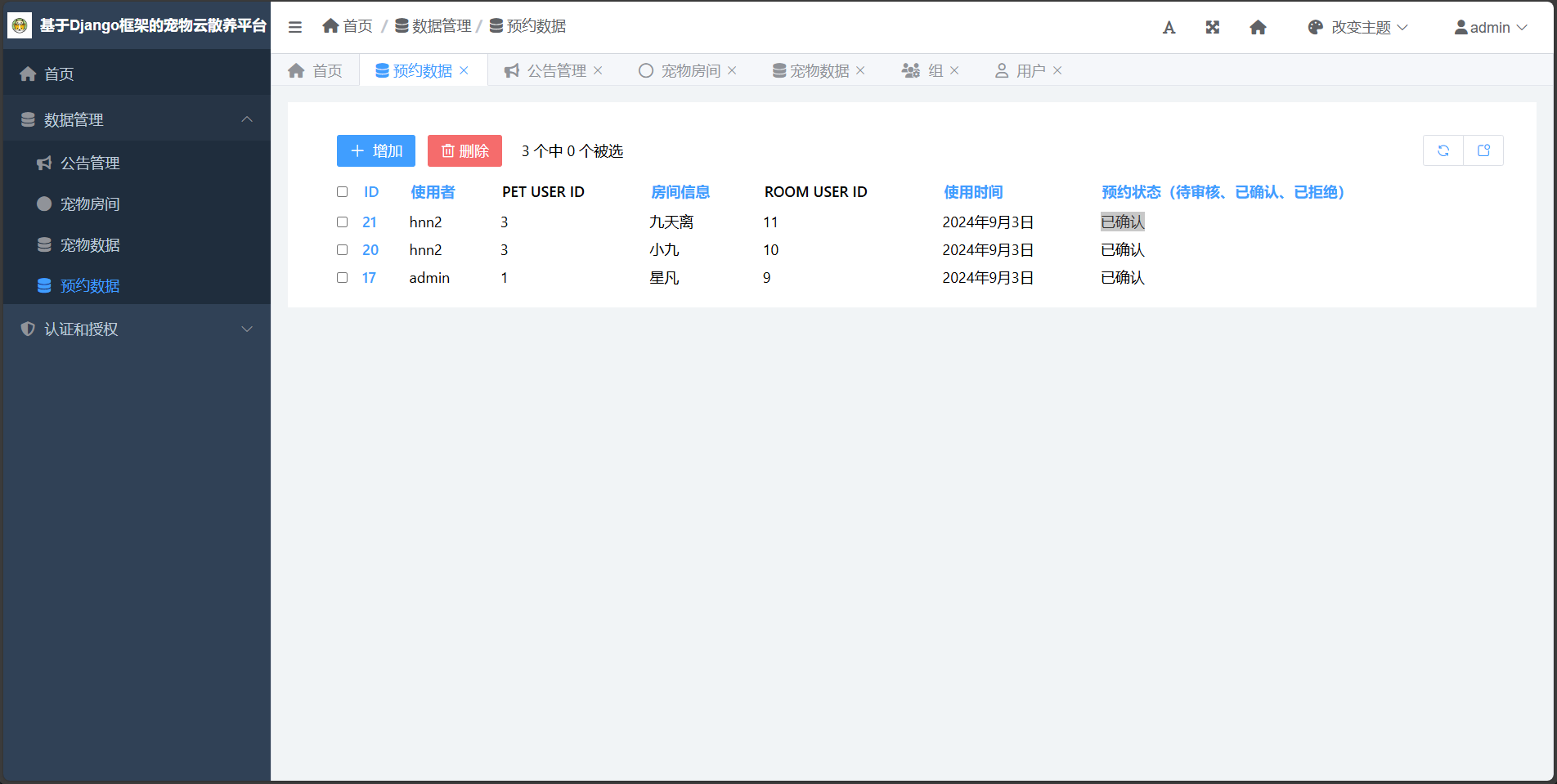
Task: Switch to the 首页 tab
Action: 316,70
